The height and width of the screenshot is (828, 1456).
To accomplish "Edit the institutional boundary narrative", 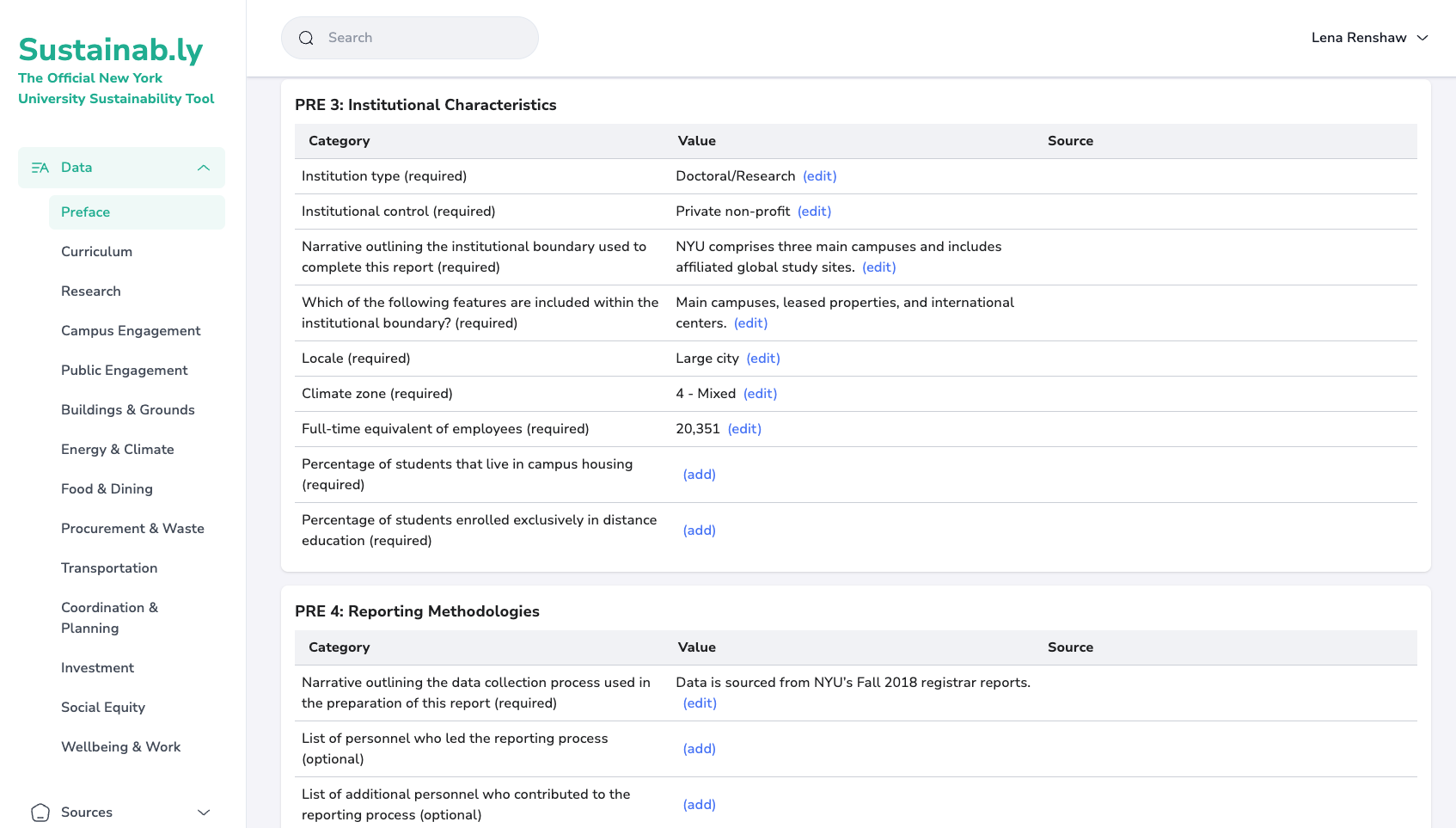I will pos(878,267).
